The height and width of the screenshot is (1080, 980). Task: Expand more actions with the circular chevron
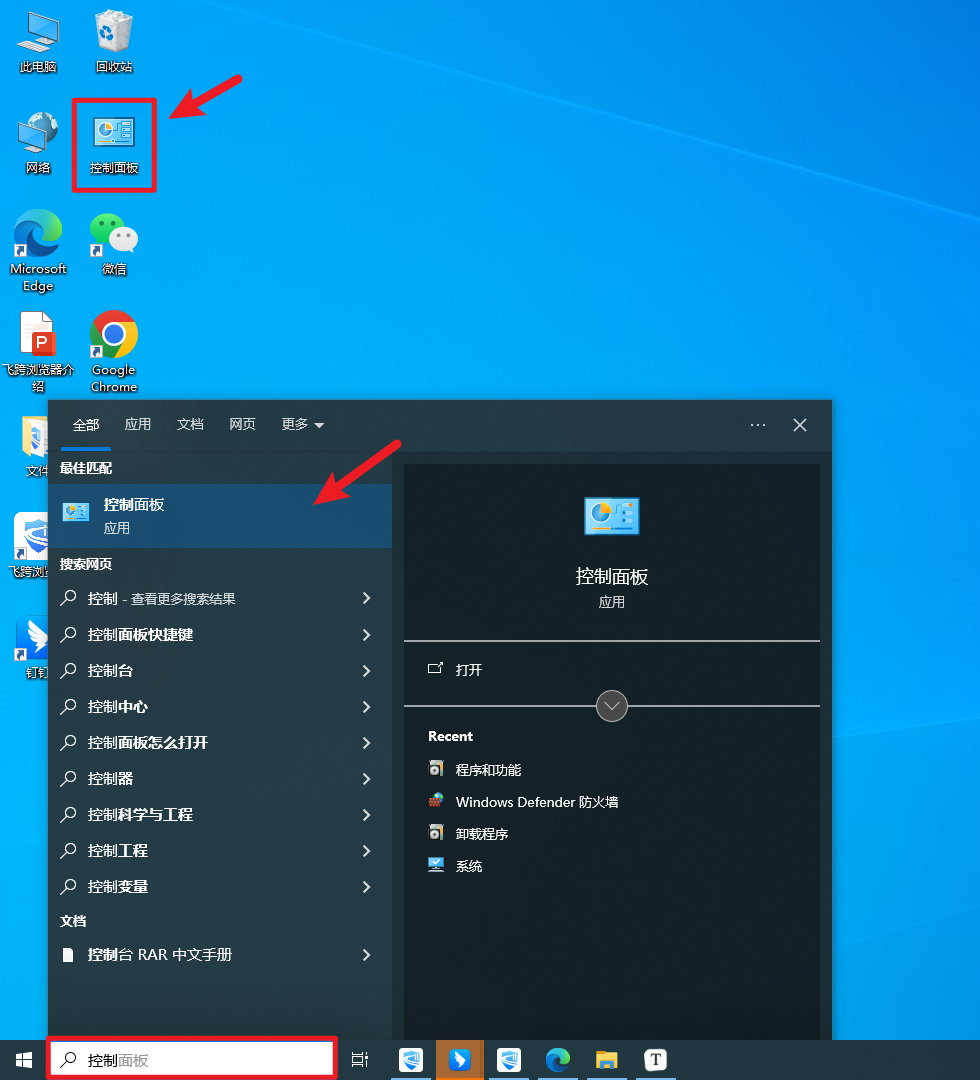(x=612, y=706)
